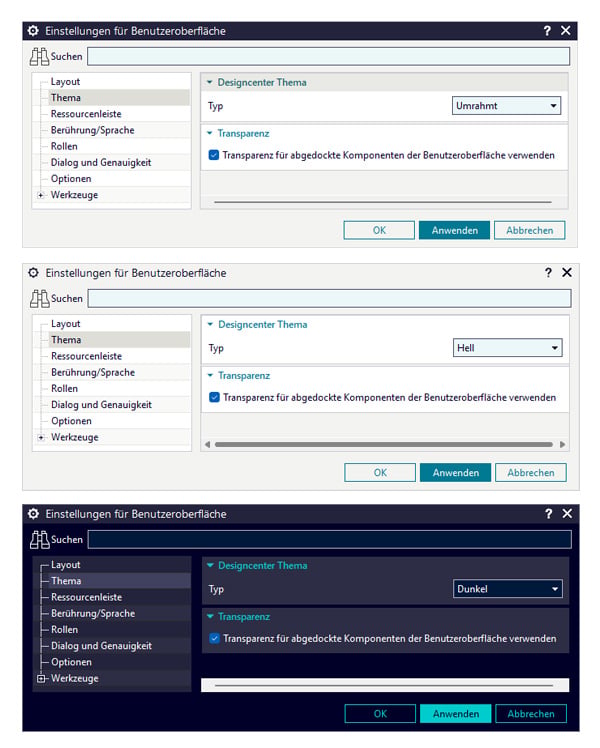The height and width of the screenshot is (748, 600).
Task: Click binoculars search icon in Umrahmt theme dialog
Action: [39, 56]
